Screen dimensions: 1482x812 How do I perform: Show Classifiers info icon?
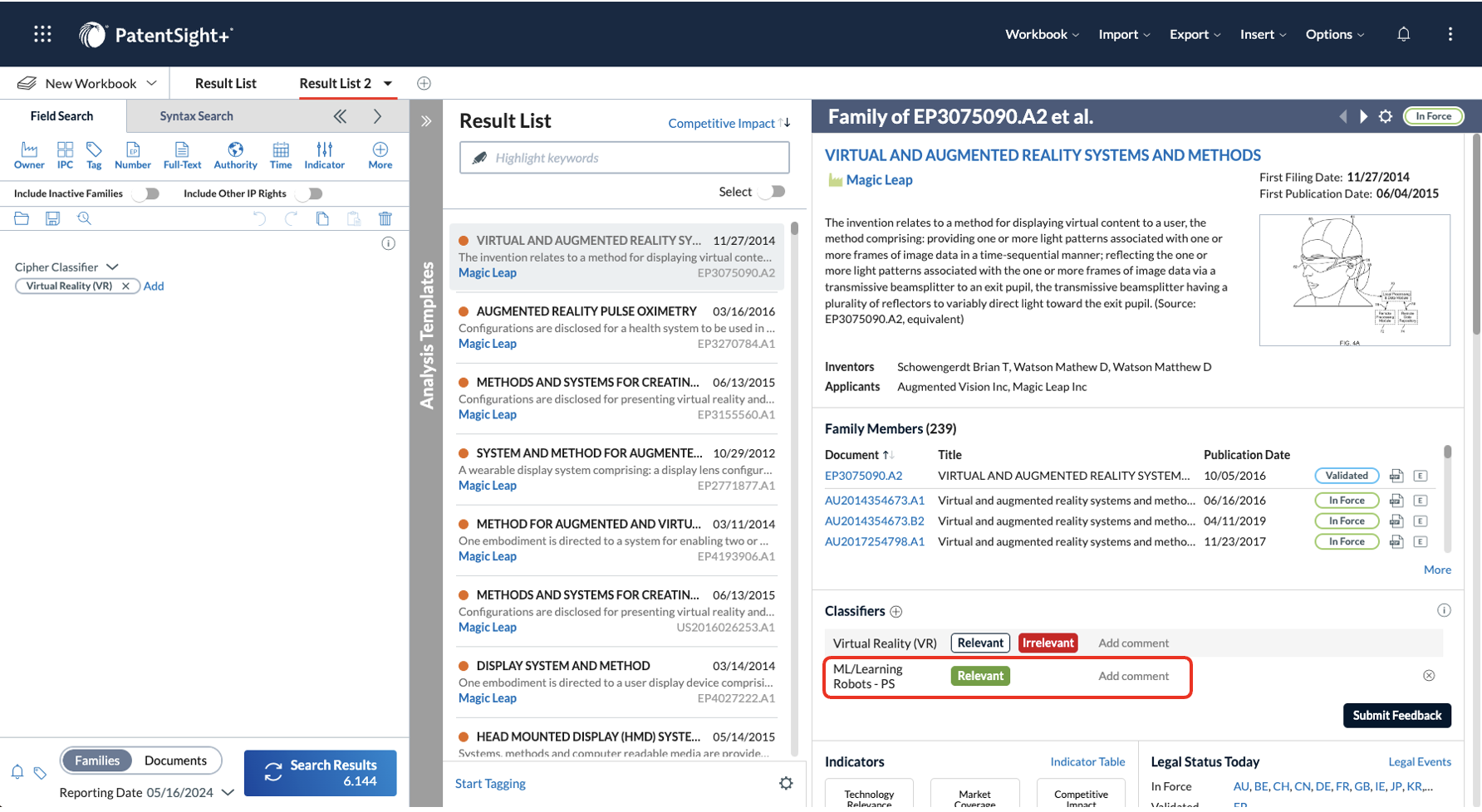coord(1444,610)
